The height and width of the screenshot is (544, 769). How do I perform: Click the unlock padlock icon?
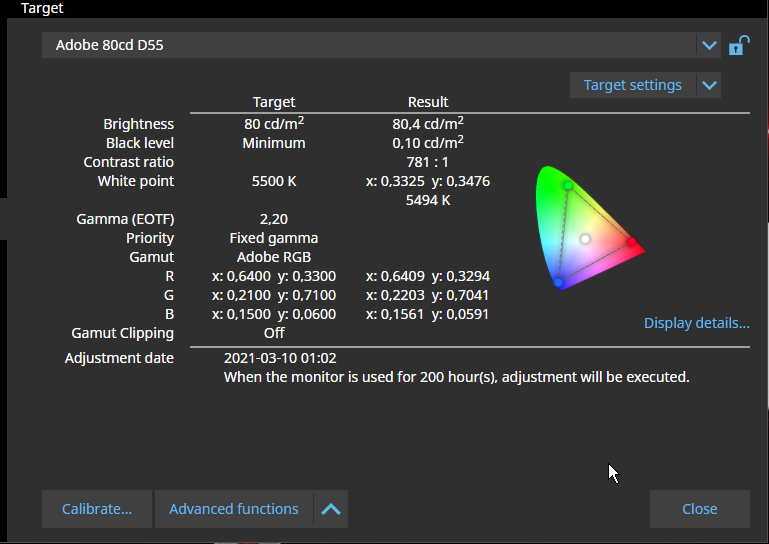pos(739,45)
